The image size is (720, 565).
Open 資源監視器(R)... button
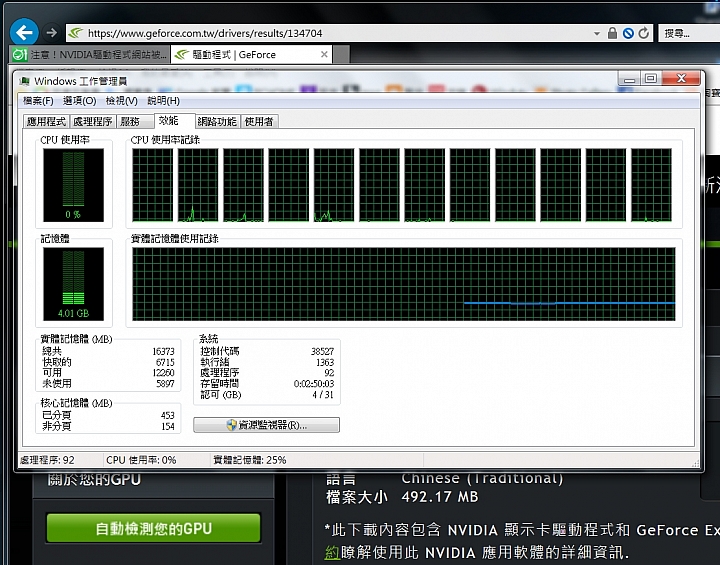coord(266,425)
